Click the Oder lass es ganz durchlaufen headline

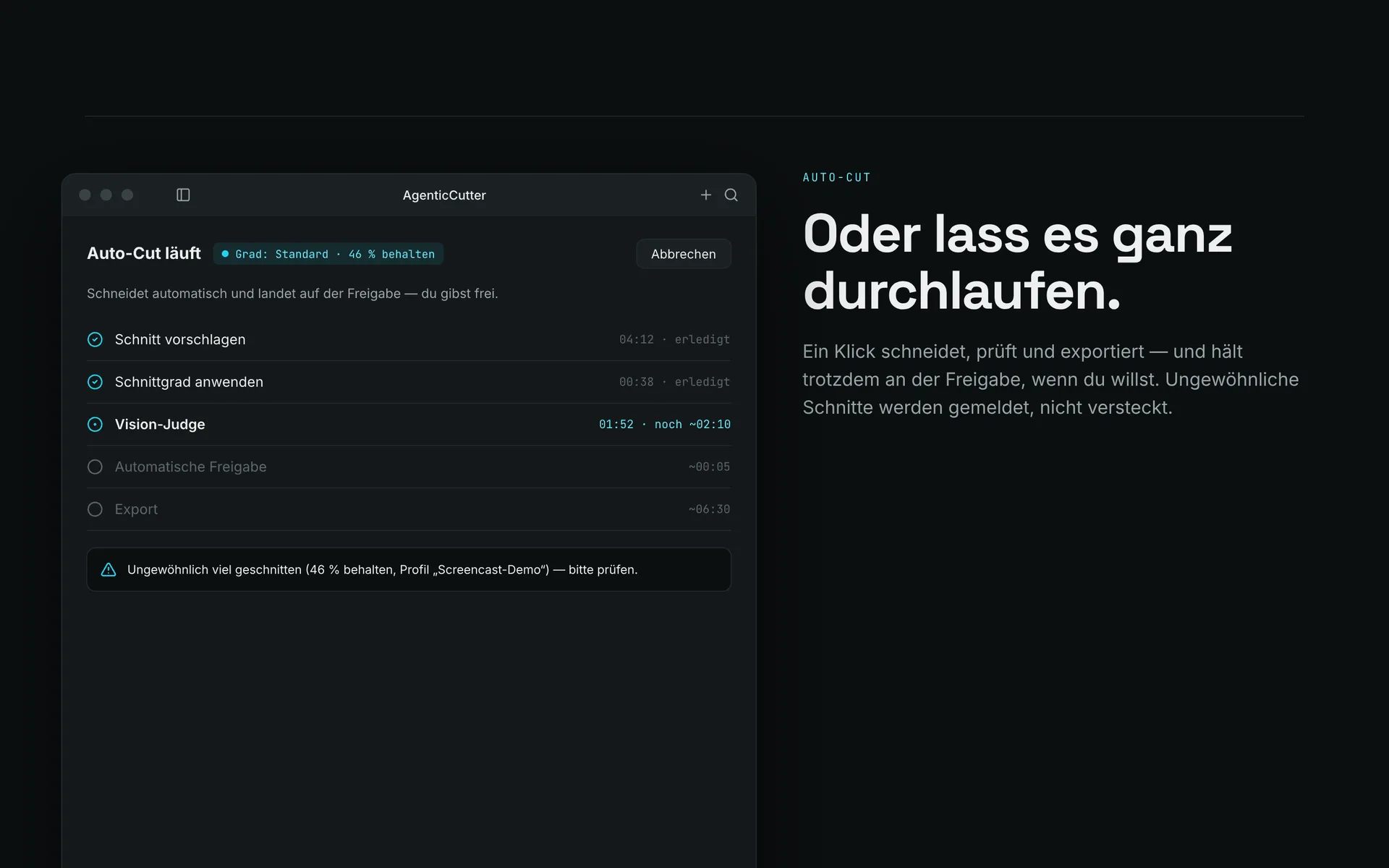[x=1017, y=263]
